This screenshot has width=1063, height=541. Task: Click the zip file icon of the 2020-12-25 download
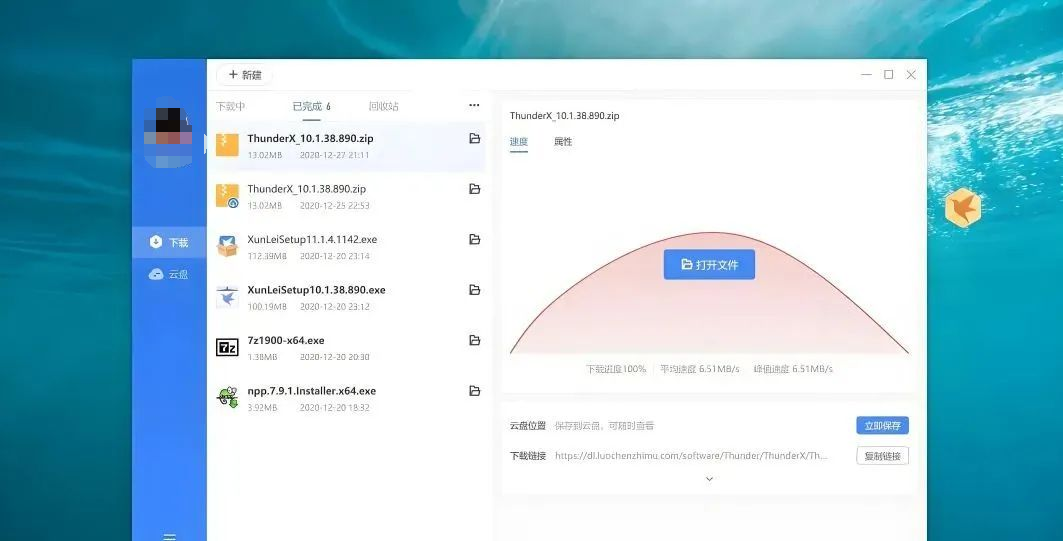coord(227,196)
